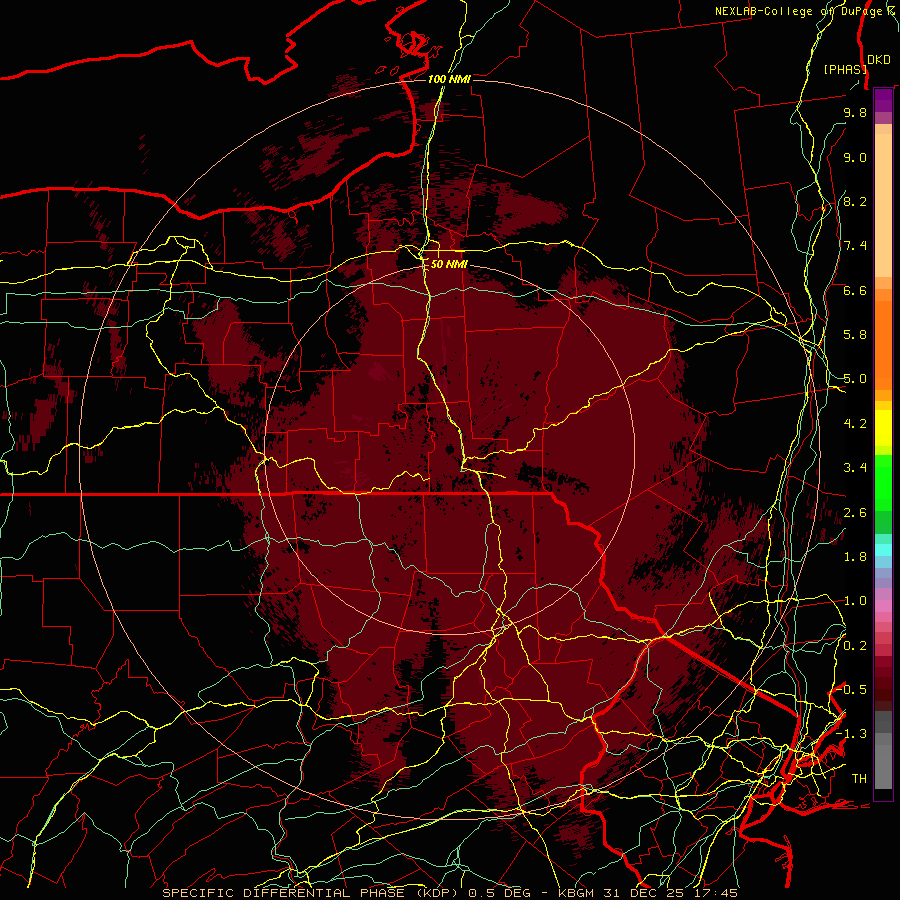Click the pink band of the color scale
900x900 pixels.
(x=883, y=605)
